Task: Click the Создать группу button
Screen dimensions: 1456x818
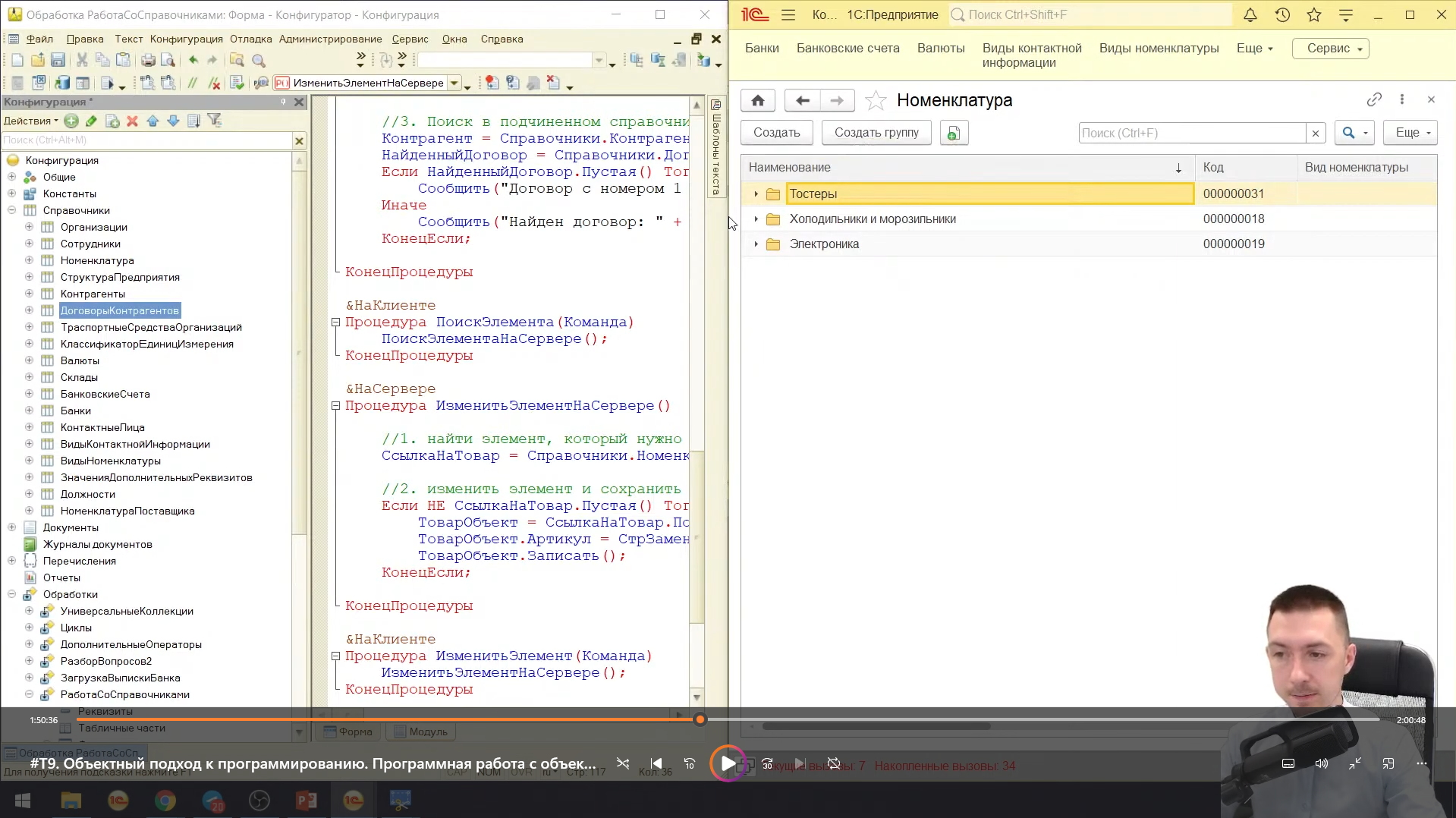Action: pyautogui.click(x=876, y=133)
